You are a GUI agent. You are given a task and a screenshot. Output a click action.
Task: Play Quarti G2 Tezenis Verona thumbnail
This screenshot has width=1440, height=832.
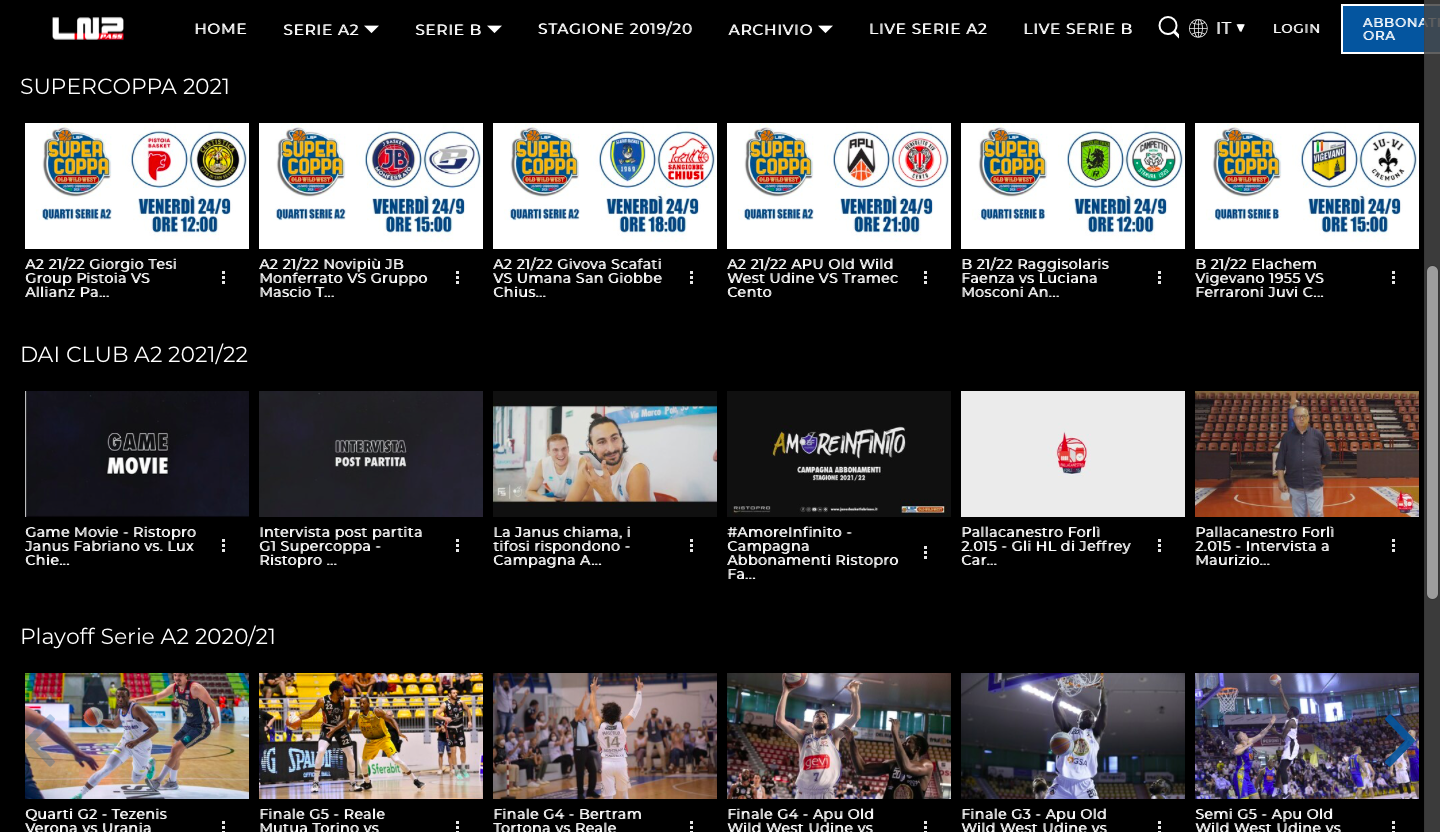tap(137, 736)
